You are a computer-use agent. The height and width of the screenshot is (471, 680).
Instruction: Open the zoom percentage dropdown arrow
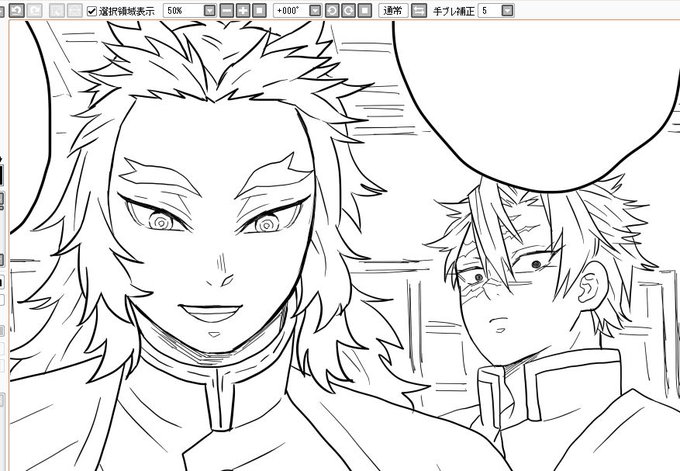pyautogui.click(x=209, y=10)
